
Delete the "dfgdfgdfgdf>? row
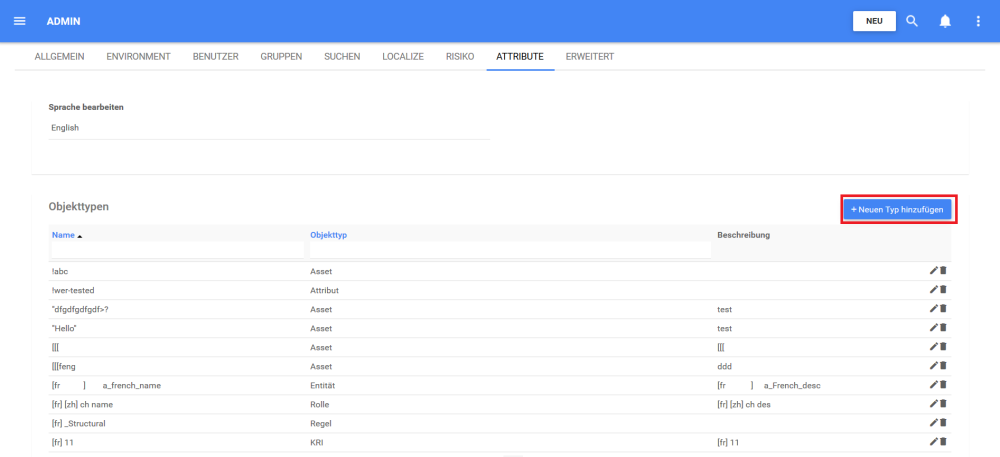pos(943,308)
